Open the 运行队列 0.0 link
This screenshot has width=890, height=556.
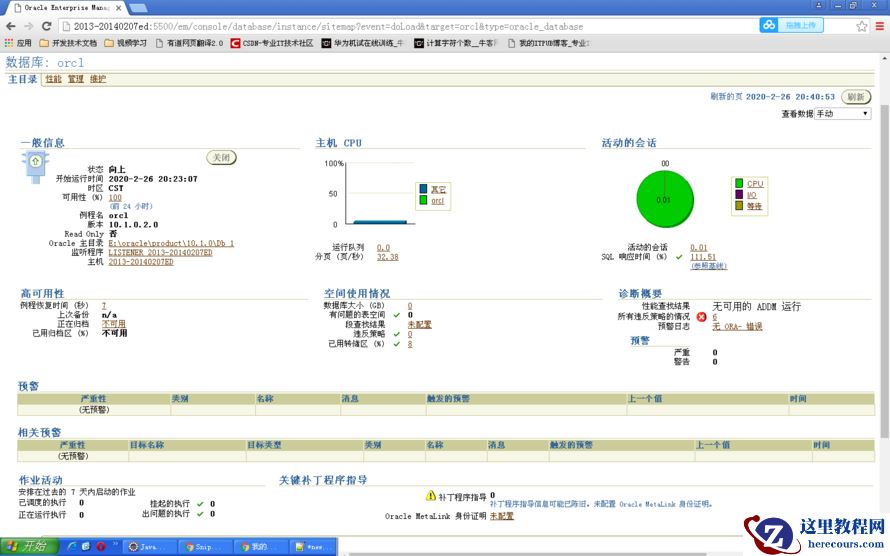[383, 247]
